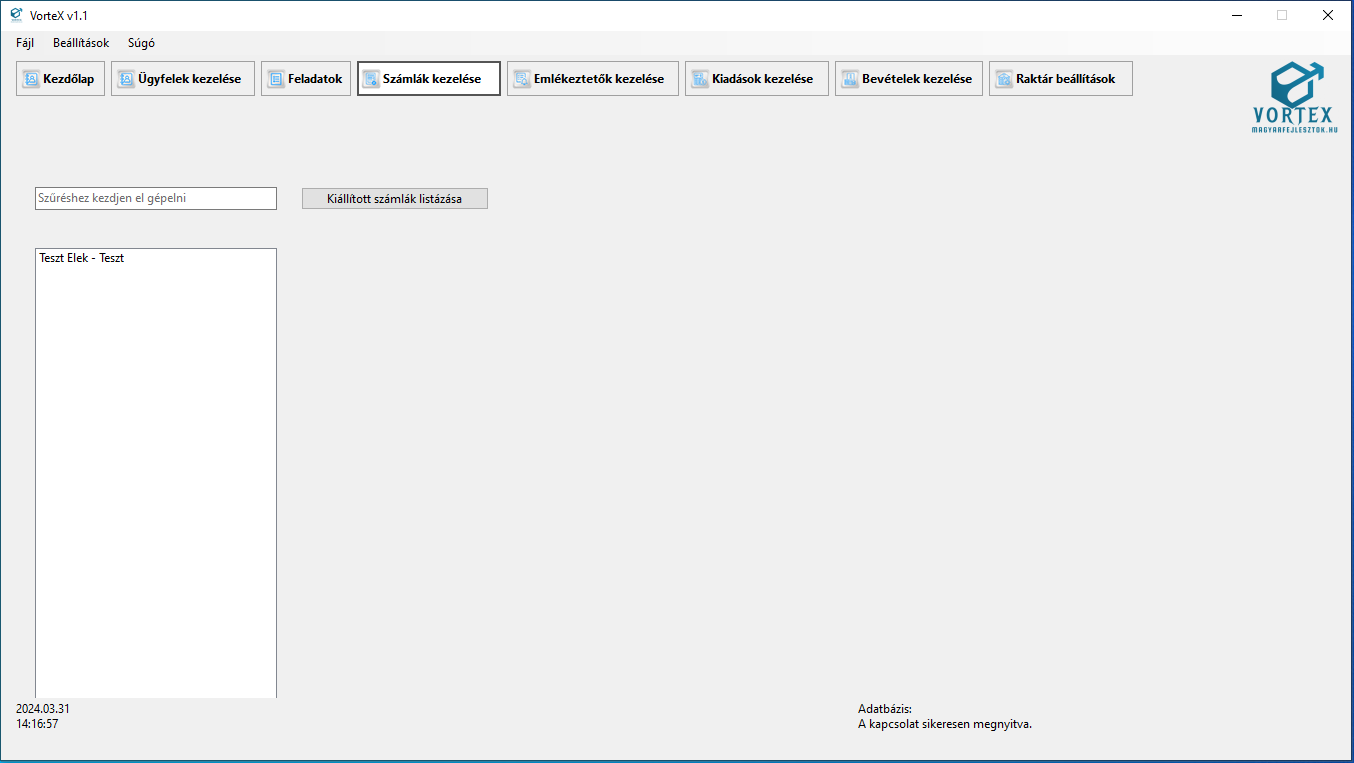Open Raktár beállítások warehouse settings

[x=1061, y=79]
